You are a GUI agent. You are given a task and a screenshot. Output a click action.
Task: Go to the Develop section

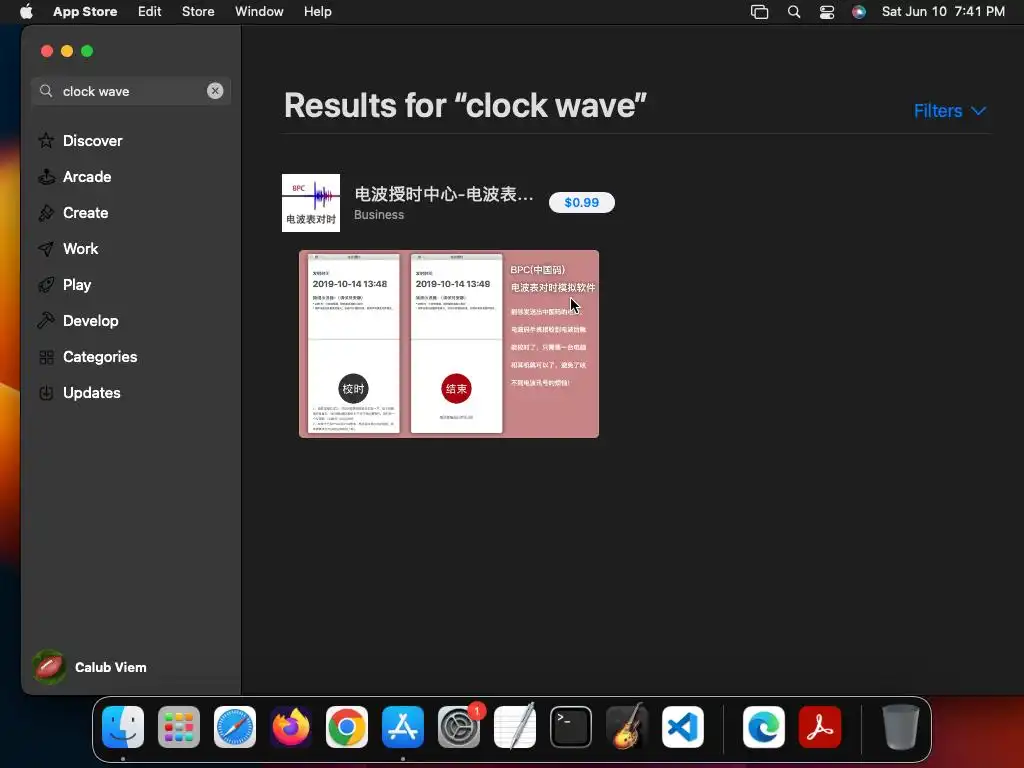point(90,321)
